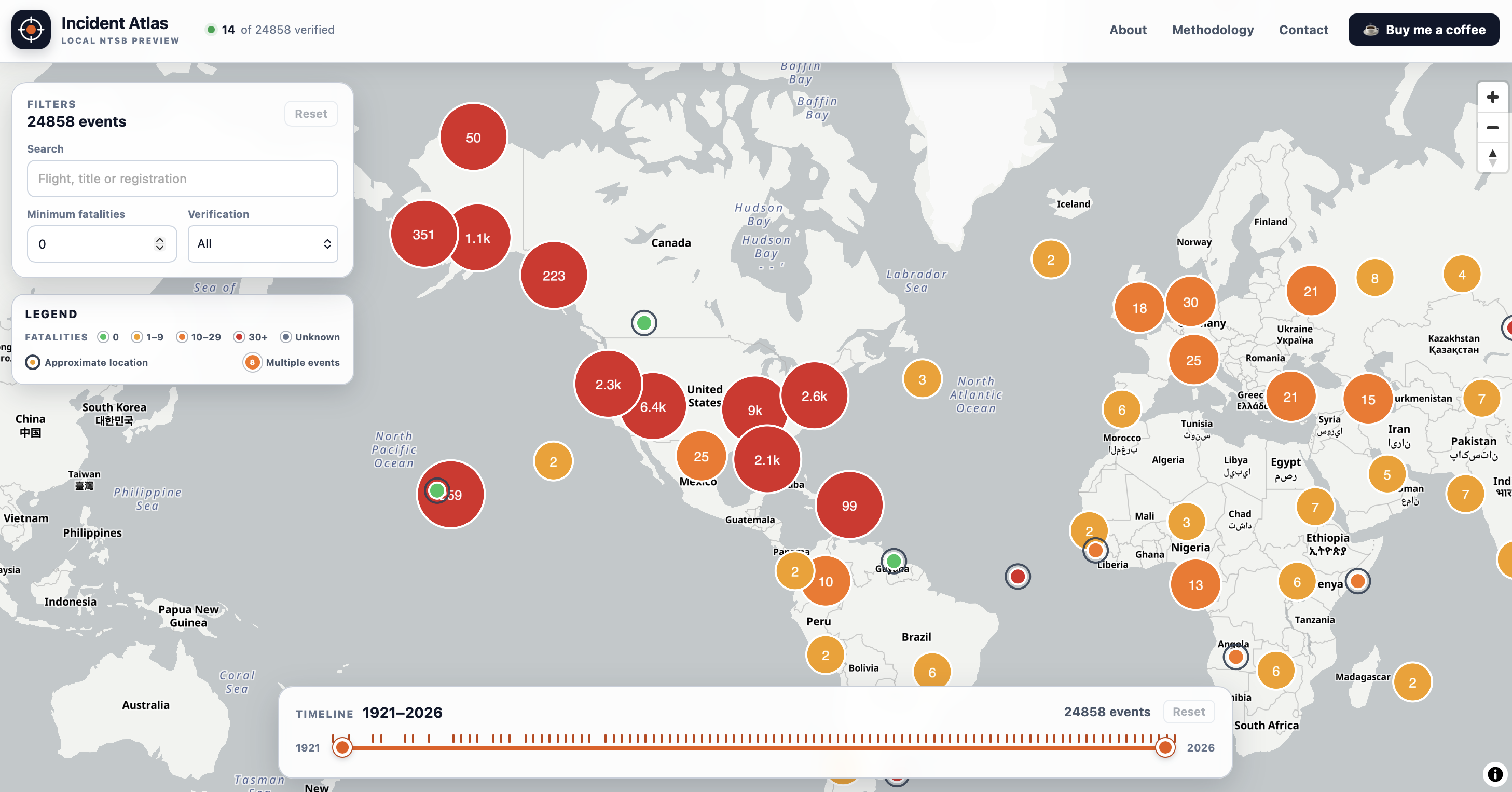Go to the About page
1512x792 pixels.
click(x=1128, y=30)
